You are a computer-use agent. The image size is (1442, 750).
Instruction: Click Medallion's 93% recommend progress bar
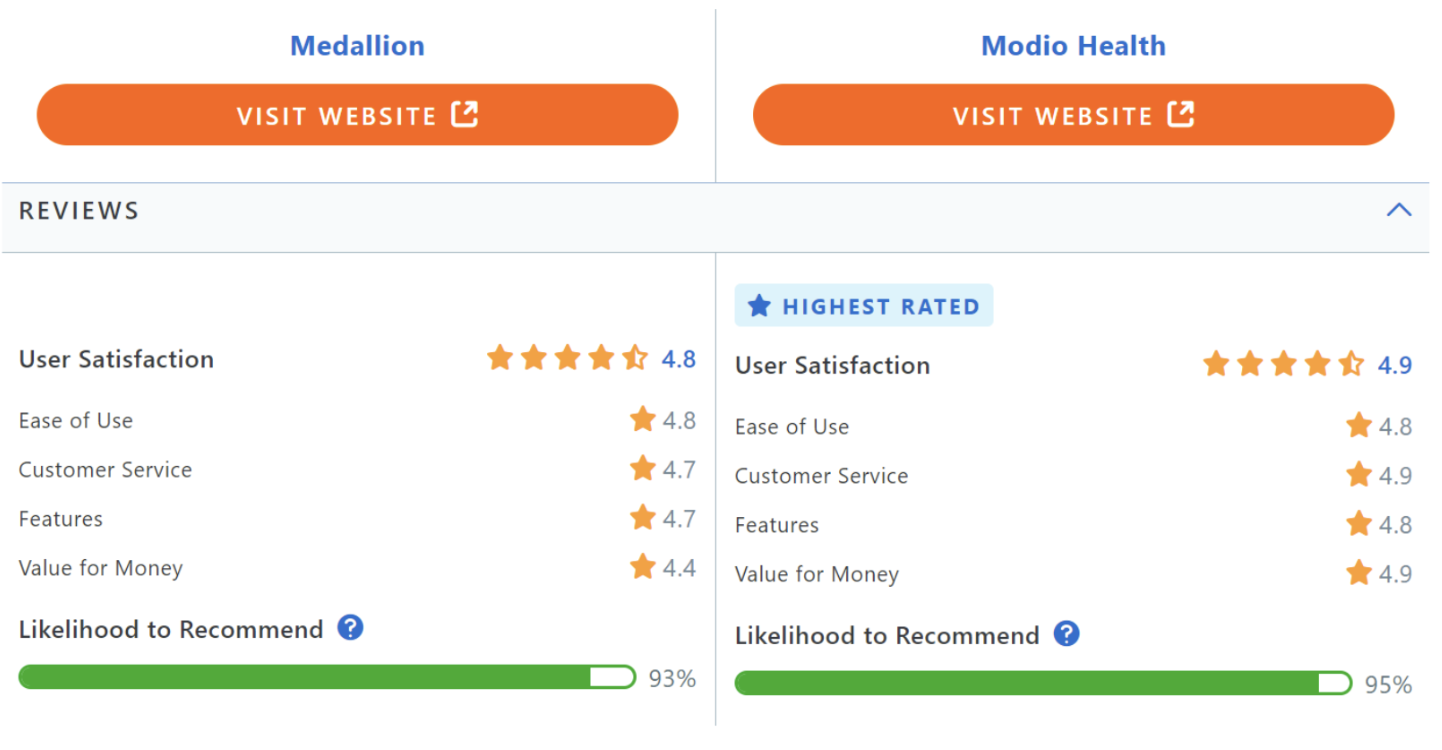click(327, 677)
